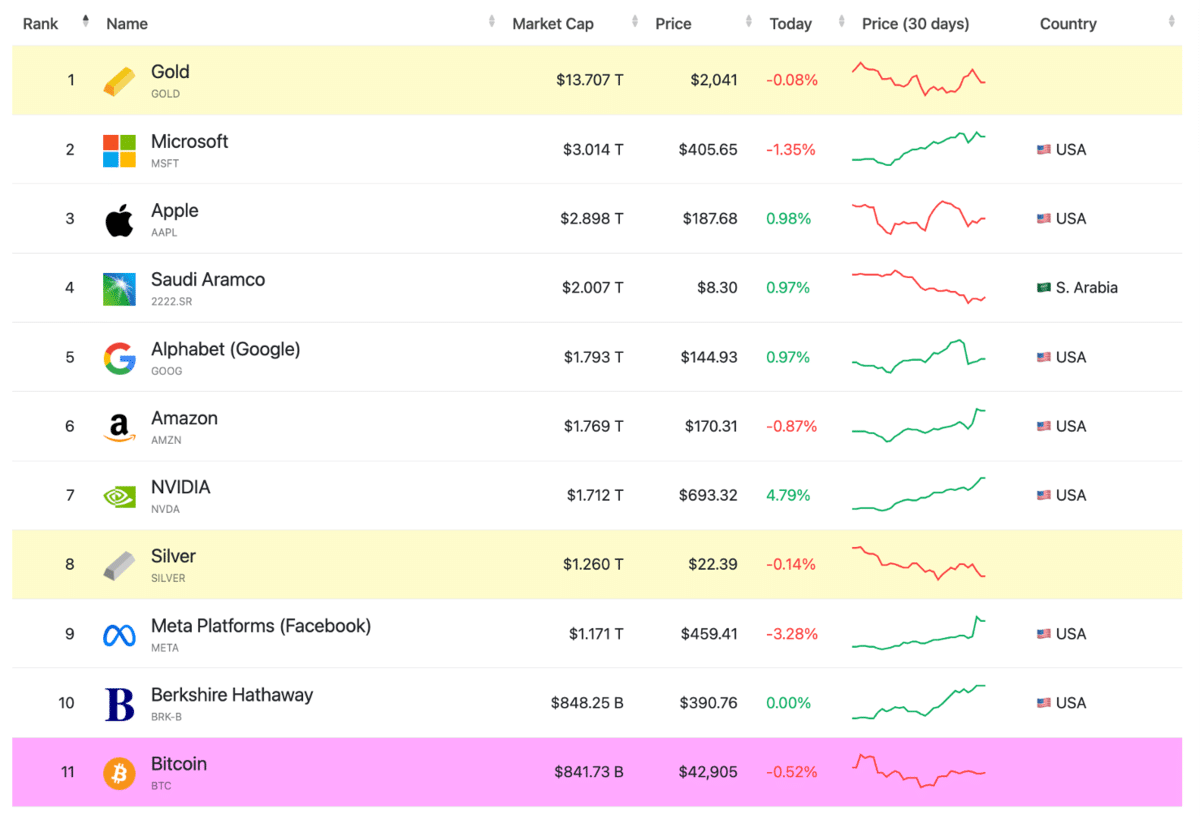Open the Amazon company link
1200x816 pixels.
(x=184, y=418)
